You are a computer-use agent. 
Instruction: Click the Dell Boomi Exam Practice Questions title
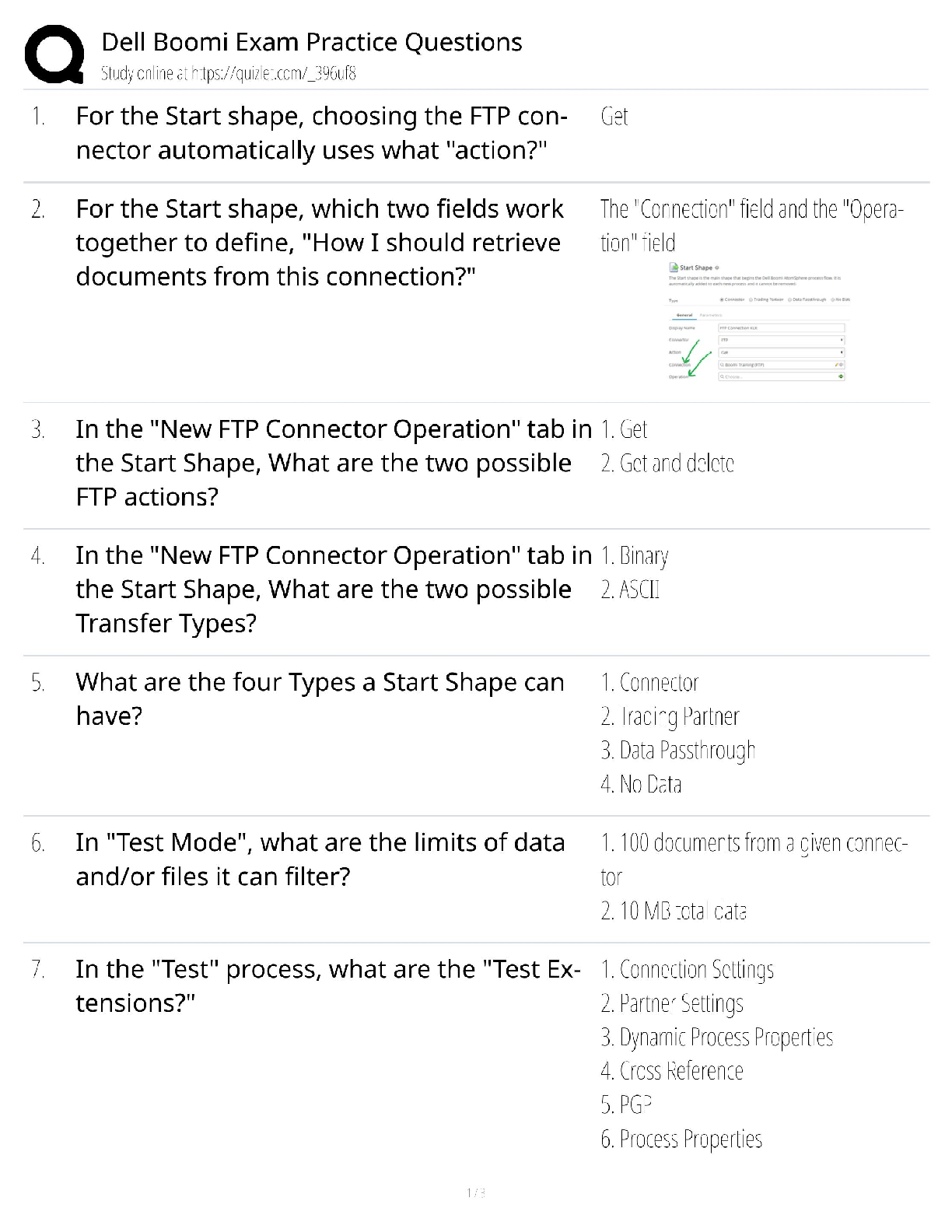pyautogui.click(x=312, y=42)
